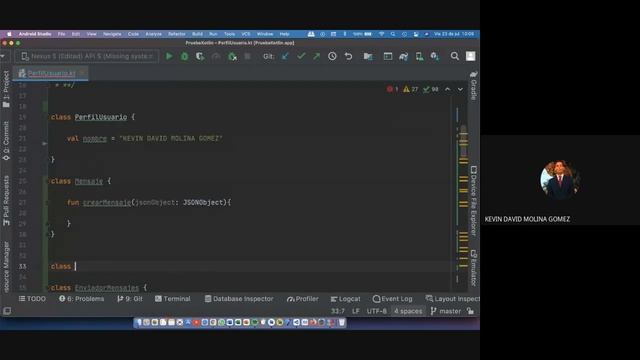640x360 pixels.
Task: Open the Resource Manager side panel
Action: pyautogui.click(x=6, y=266)
